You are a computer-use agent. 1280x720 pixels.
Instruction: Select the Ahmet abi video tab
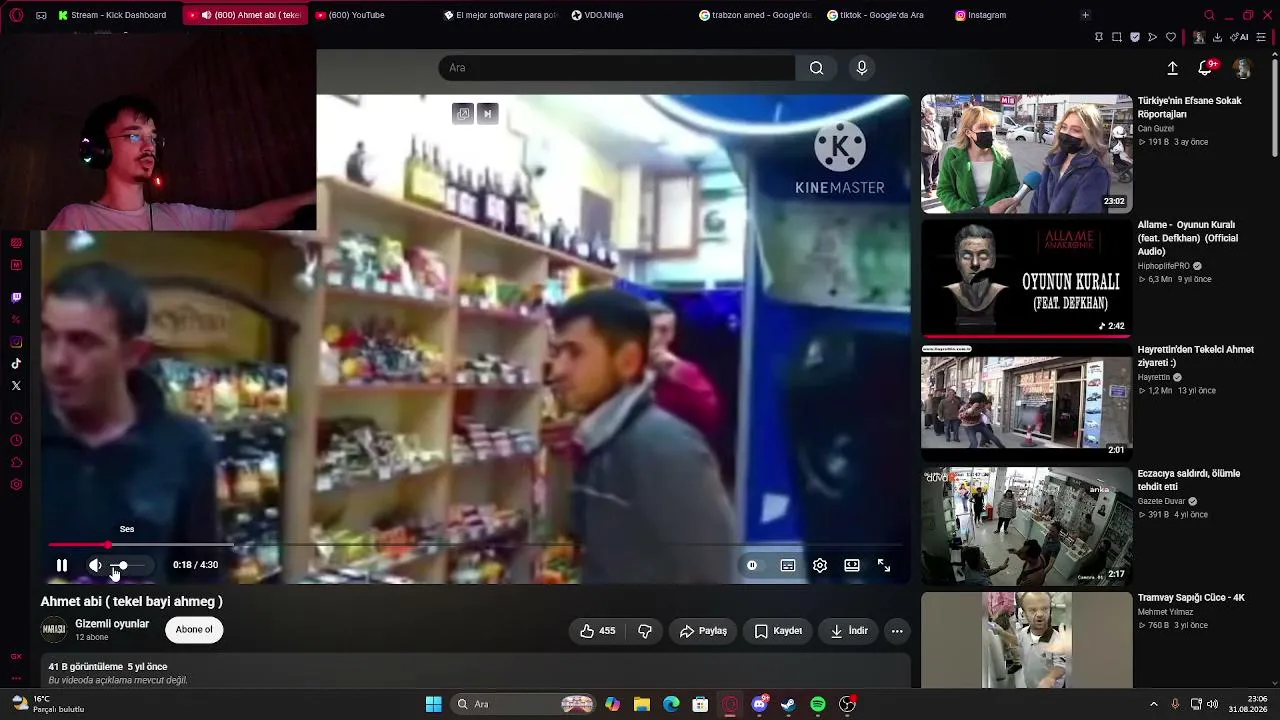tap(246, 15)
